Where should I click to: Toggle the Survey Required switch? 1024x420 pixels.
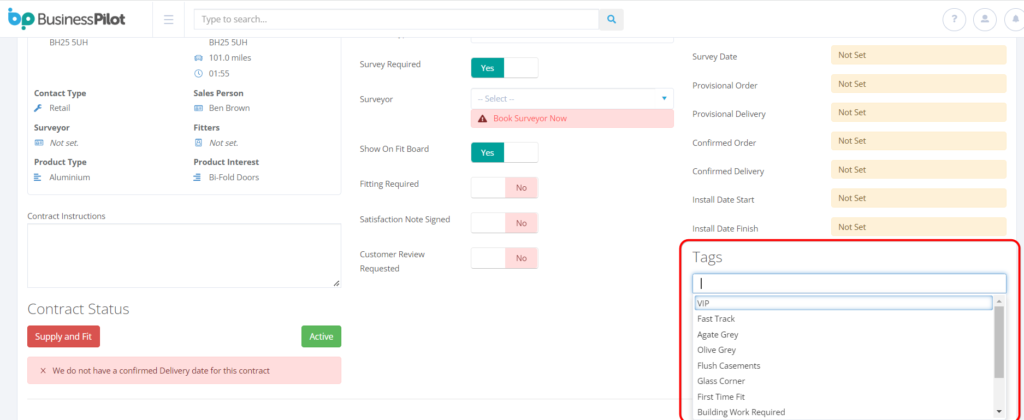[504, 67]
